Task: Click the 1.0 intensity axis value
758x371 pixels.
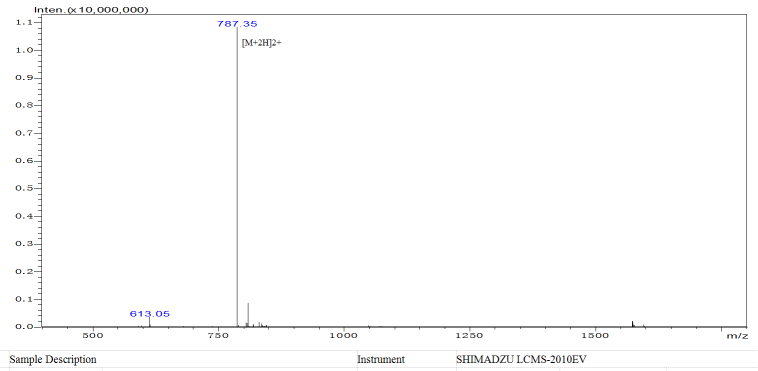Action: pyautogui.click(x=23, y=50)
